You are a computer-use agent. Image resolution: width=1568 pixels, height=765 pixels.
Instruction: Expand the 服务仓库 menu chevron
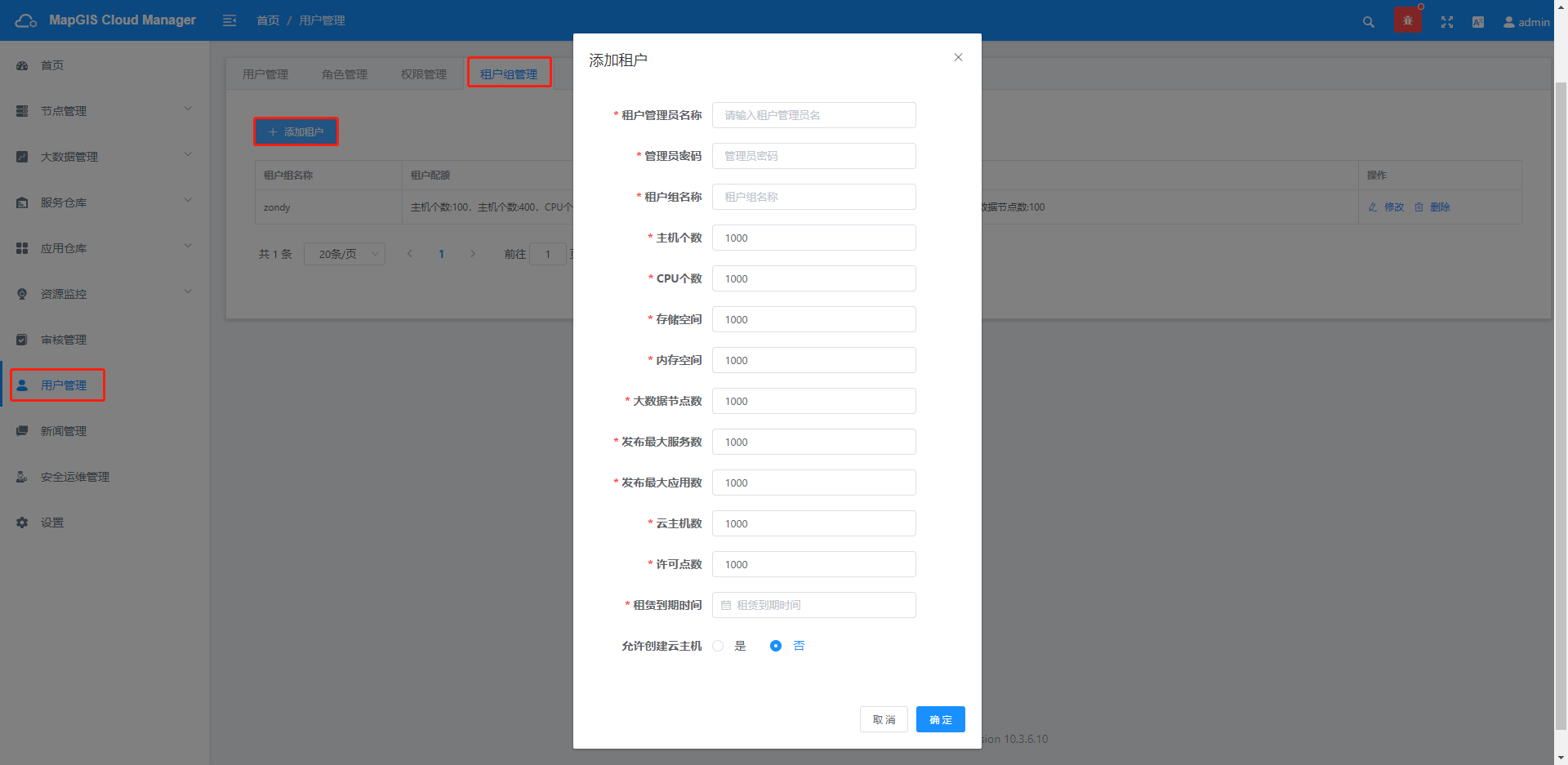tap(188, 200)
